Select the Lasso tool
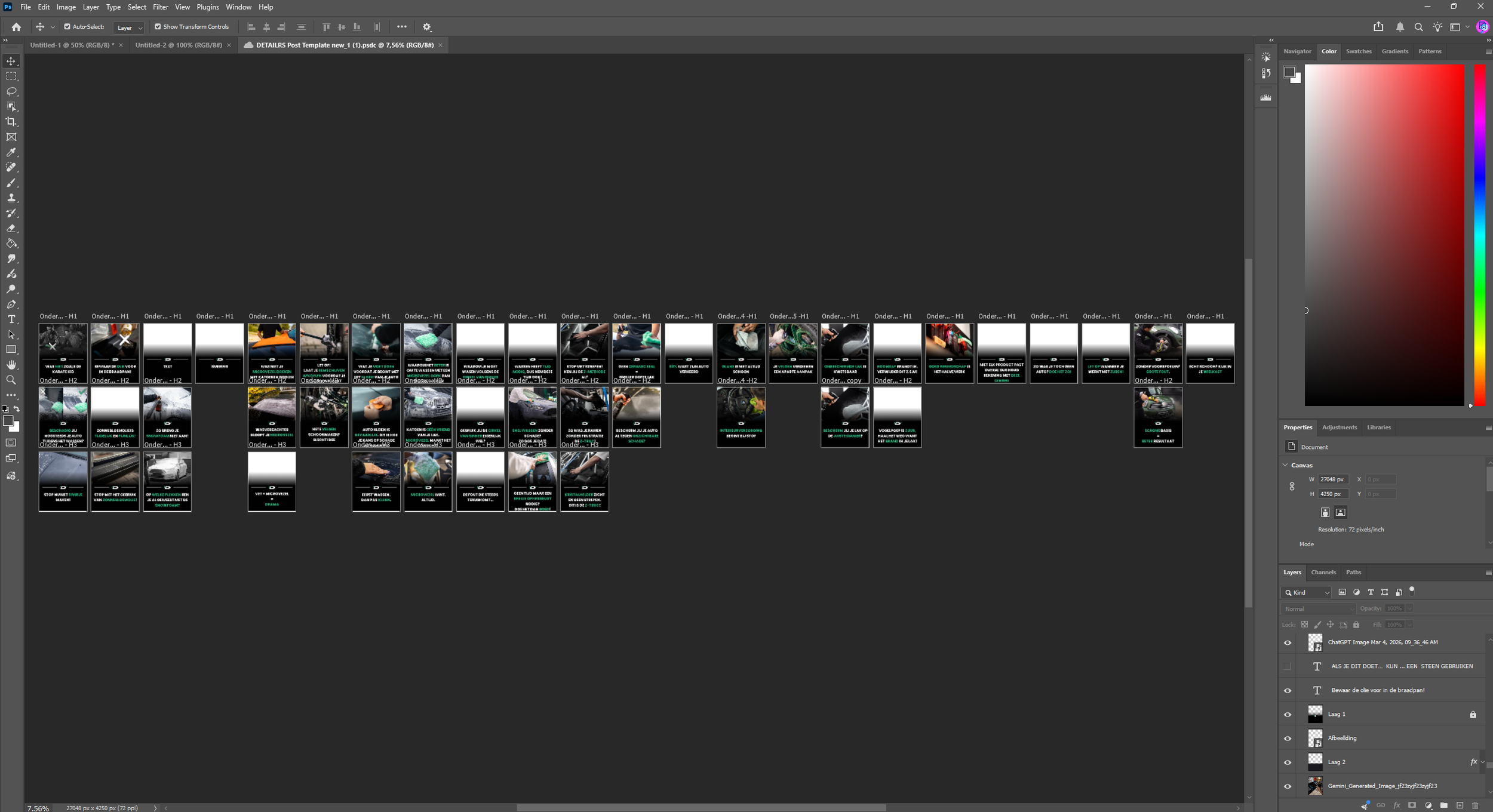1493x812 pixels. click(11, 91)
